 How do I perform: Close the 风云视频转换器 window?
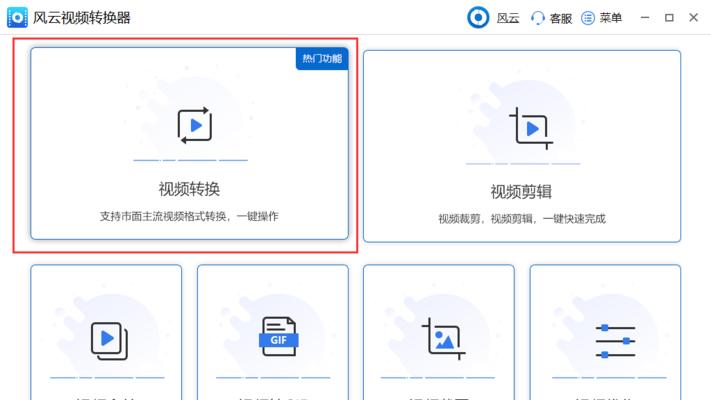click(693, 18)
